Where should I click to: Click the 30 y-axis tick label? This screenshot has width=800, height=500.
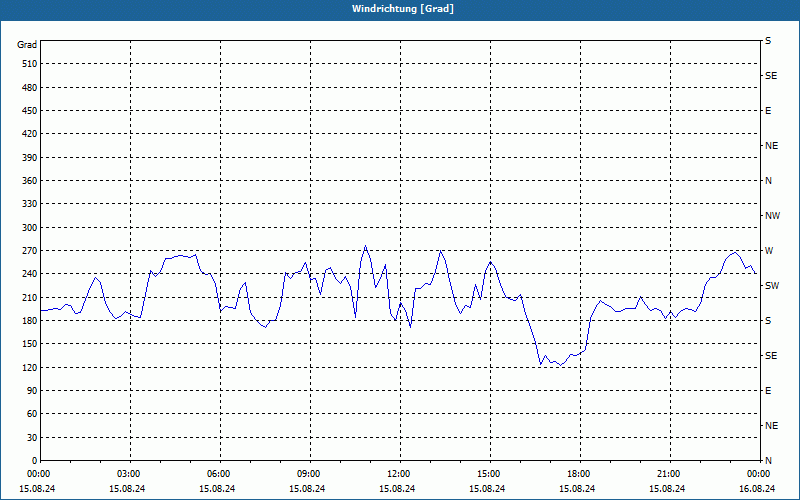pyautogui.click(x=32, y=437)
